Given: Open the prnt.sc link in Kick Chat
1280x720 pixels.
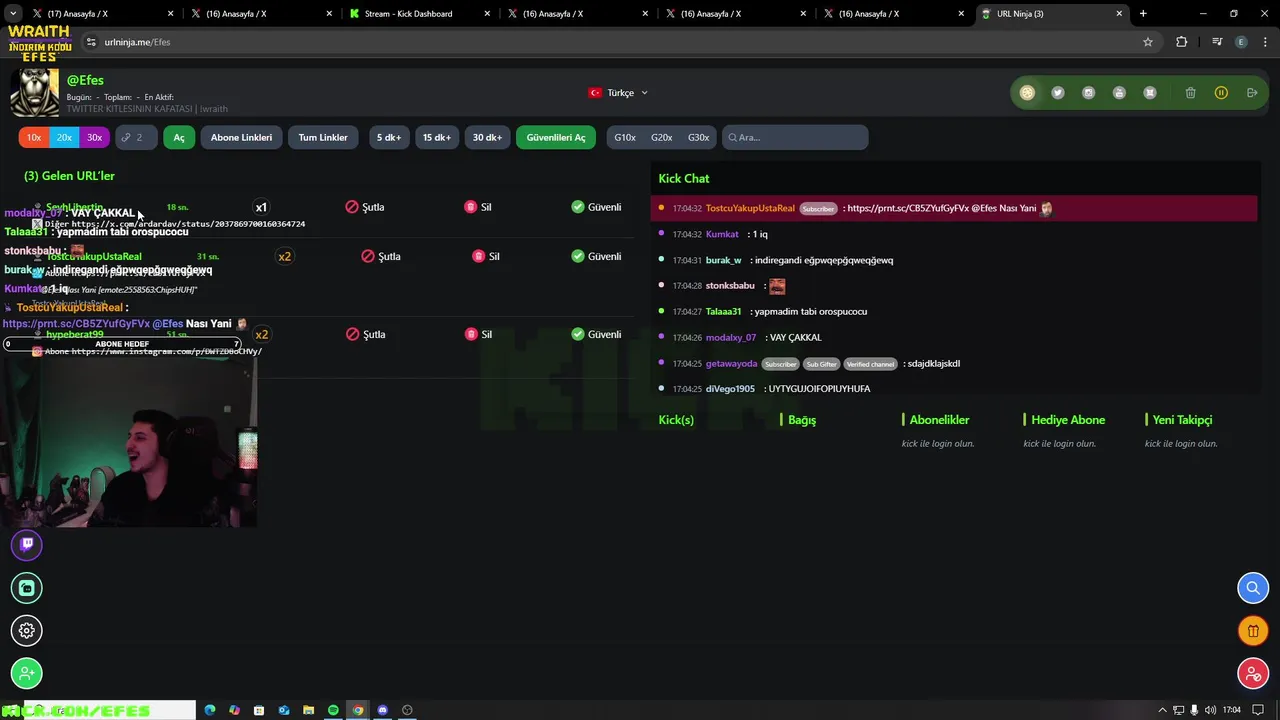Looking at the screenshot, I should (x=908, y=208).
